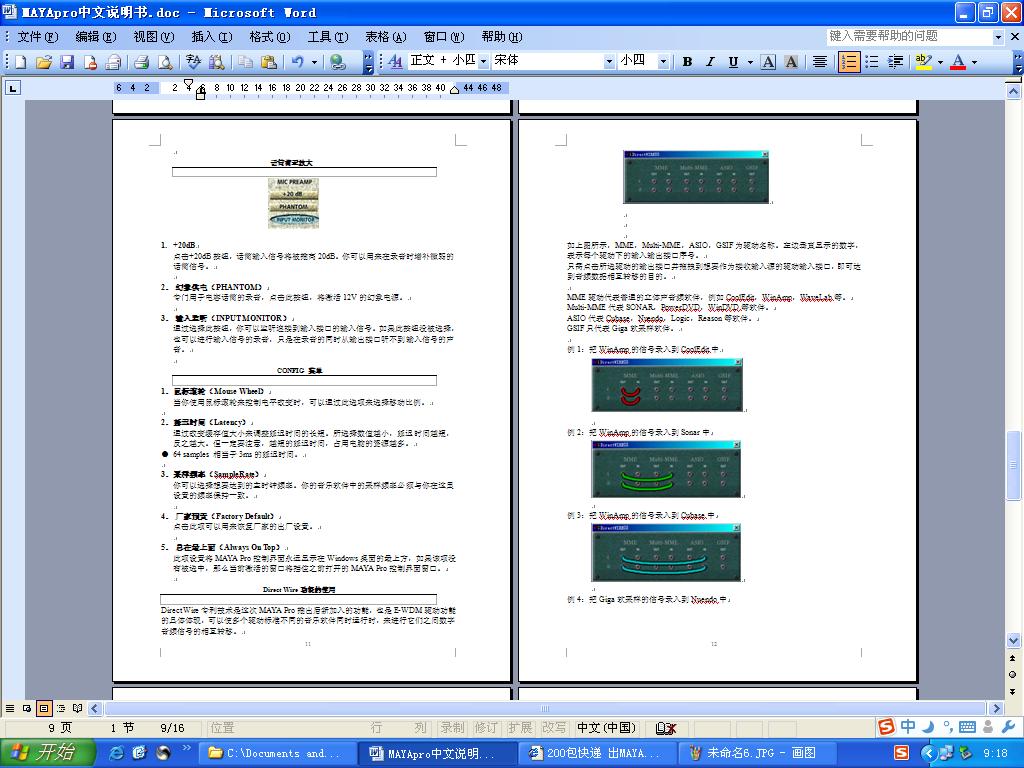Viewport: 1024px width, 768px height.
Task: Open font color dropdown arrow
Action: pos(974,62)
